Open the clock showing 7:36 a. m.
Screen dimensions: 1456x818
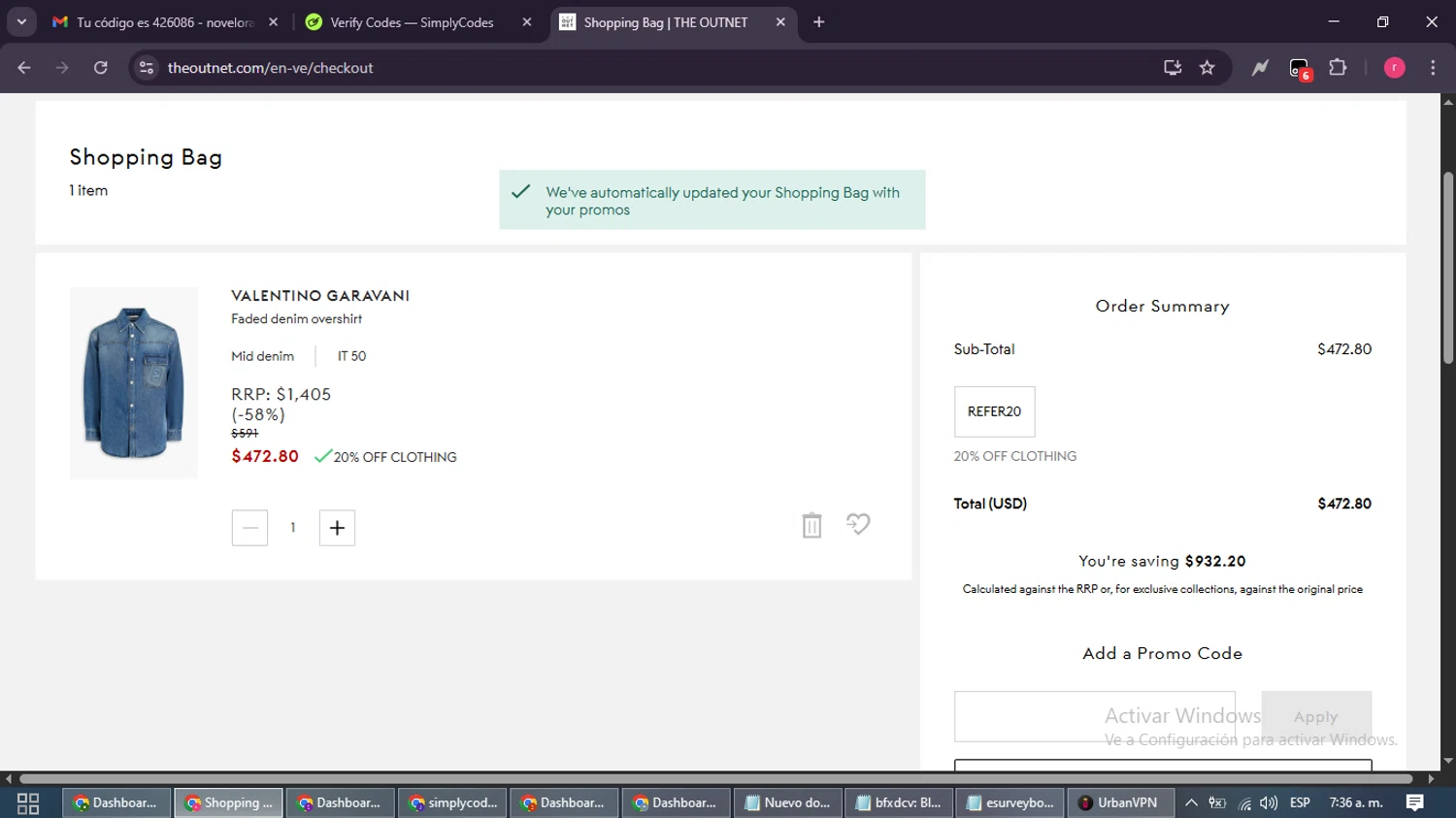(1356, 803)
